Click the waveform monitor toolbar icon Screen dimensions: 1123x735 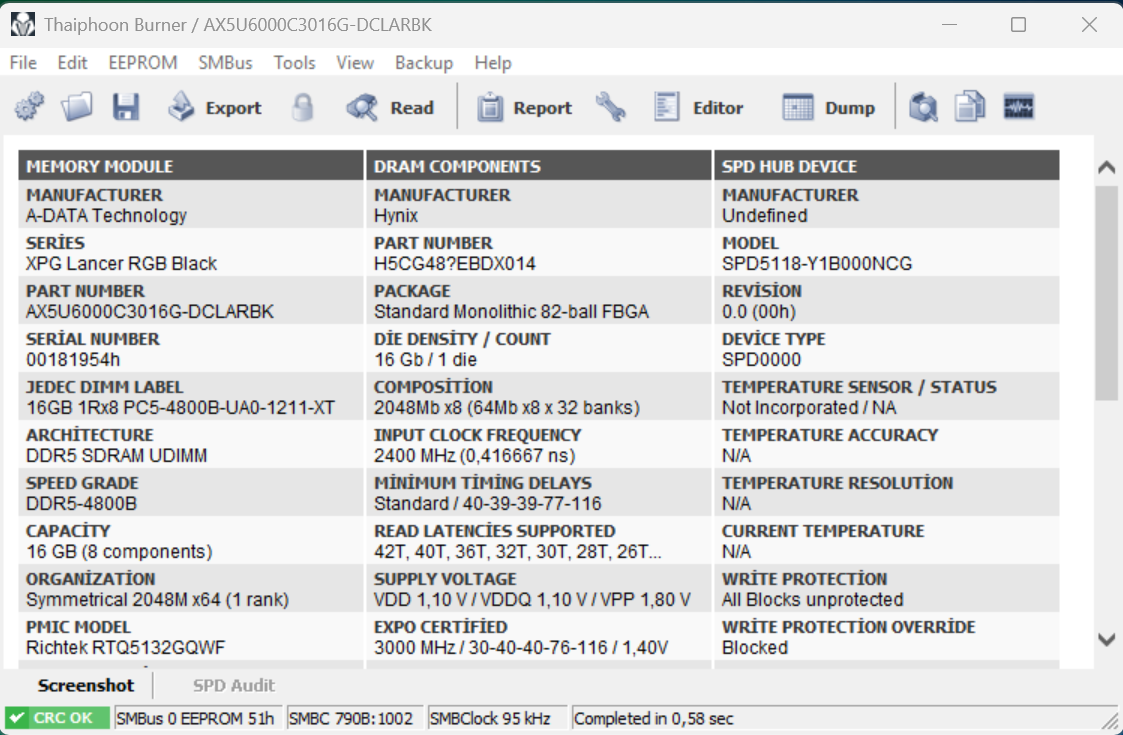tap(1018, 107)
